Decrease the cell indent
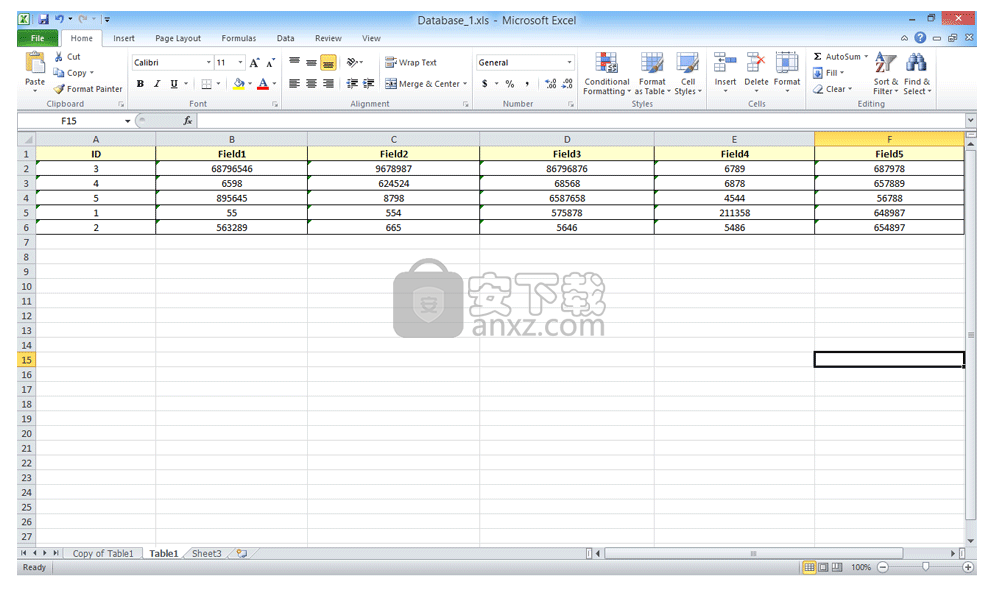This screenshot has width=1003, height=599. click(352, 84)
